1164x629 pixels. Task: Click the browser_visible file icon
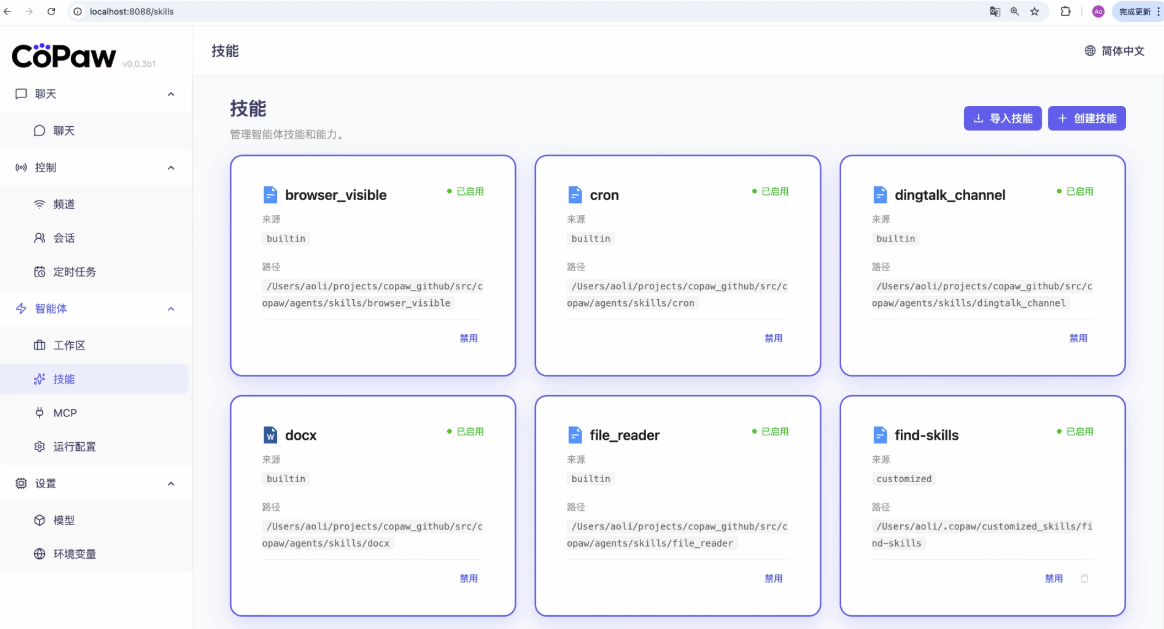pos(269,195)
